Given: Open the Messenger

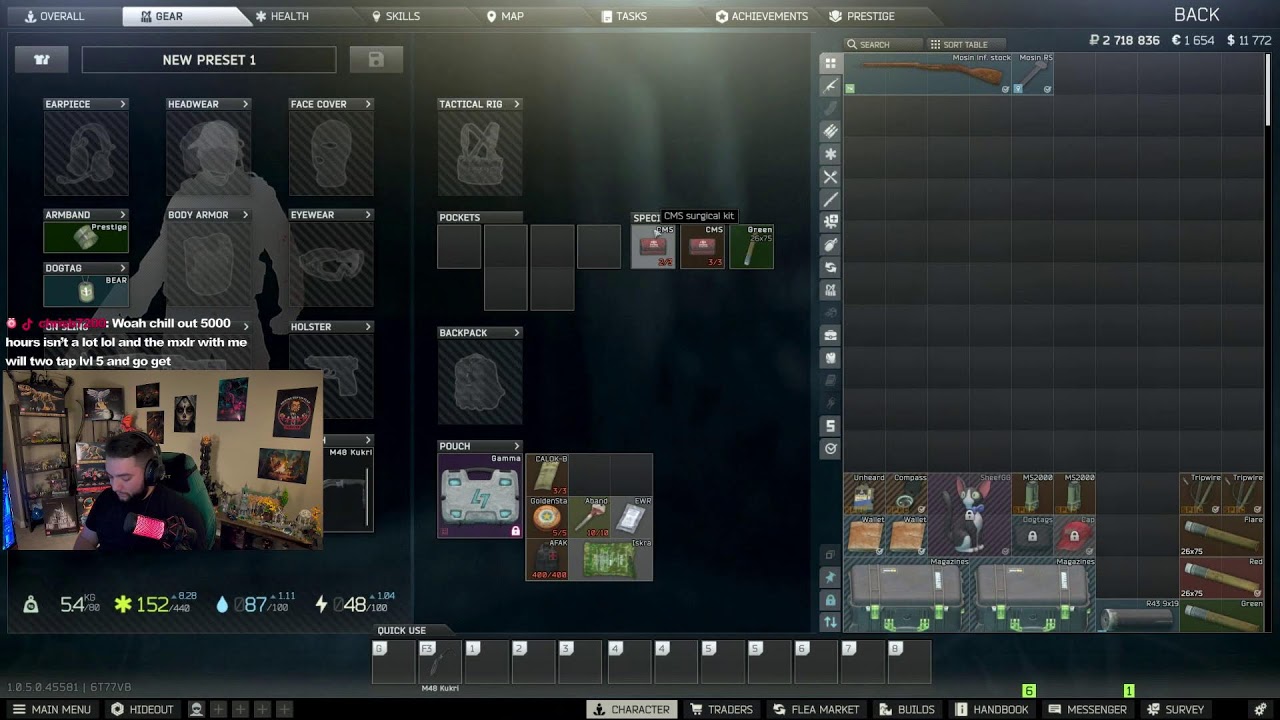Looking at the screenshot, I should 1087,709.
